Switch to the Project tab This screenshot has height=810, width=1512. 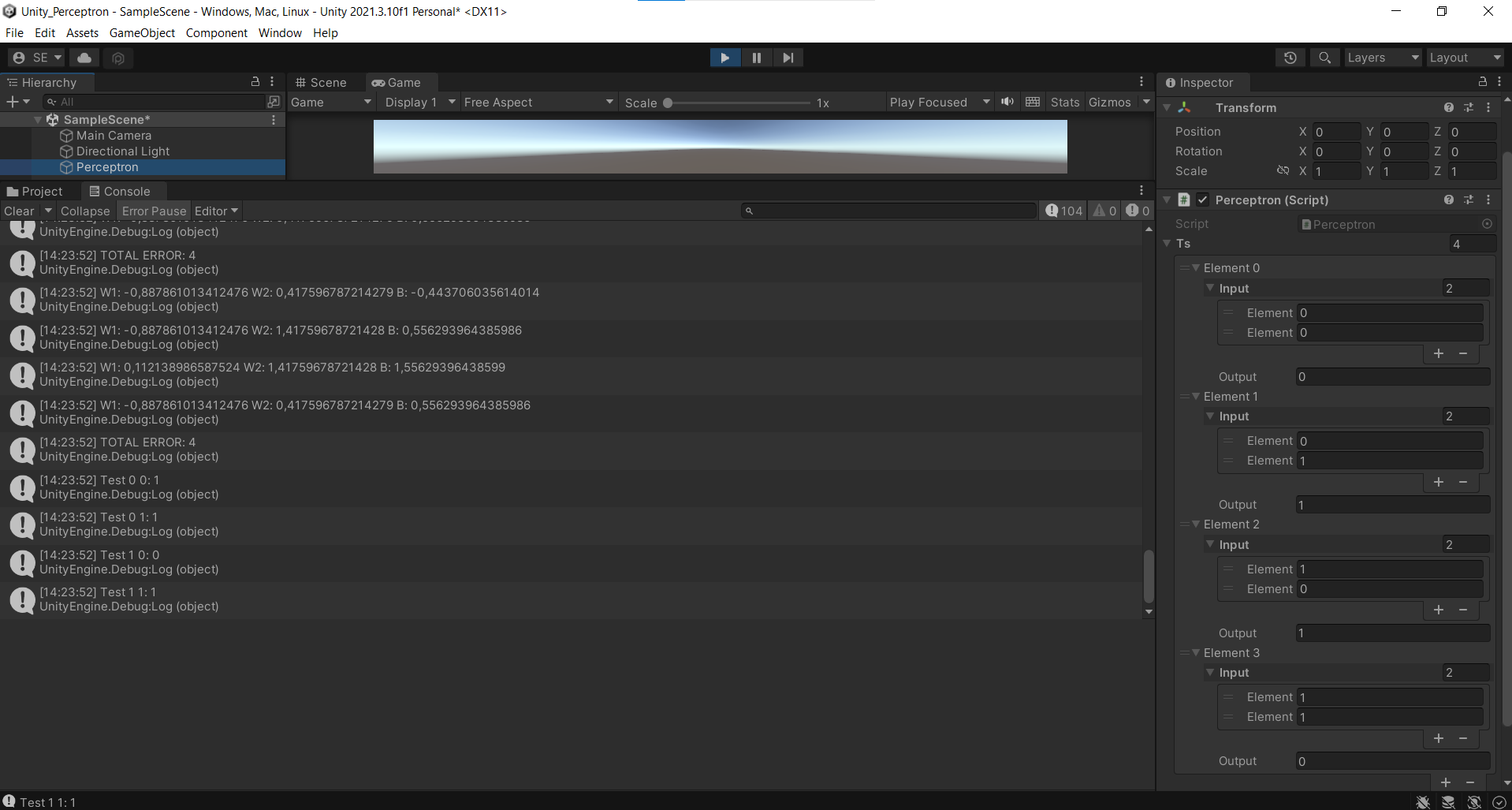pos(35,192)
